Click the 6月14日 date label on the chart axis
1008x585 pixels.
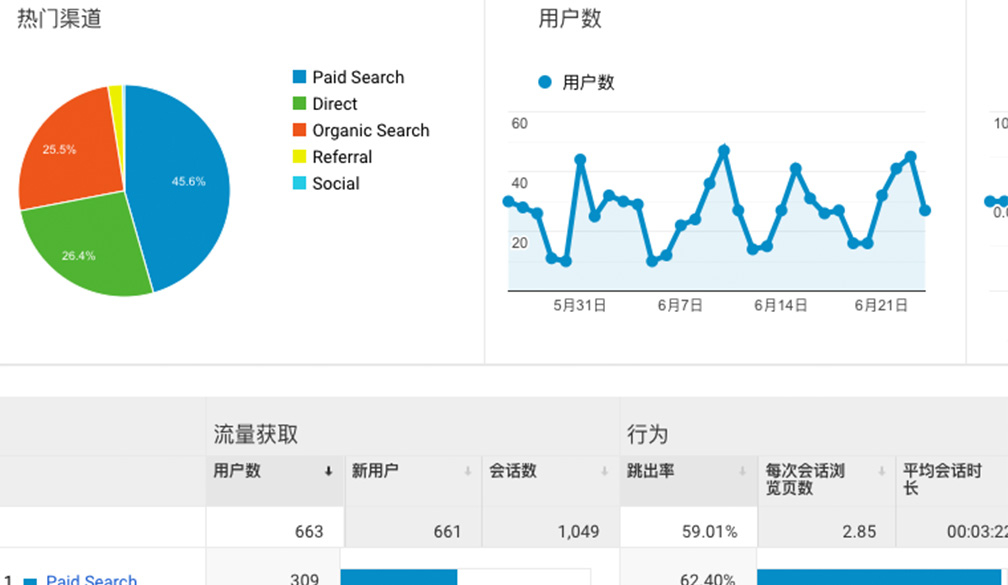click(x=780, y=306)
